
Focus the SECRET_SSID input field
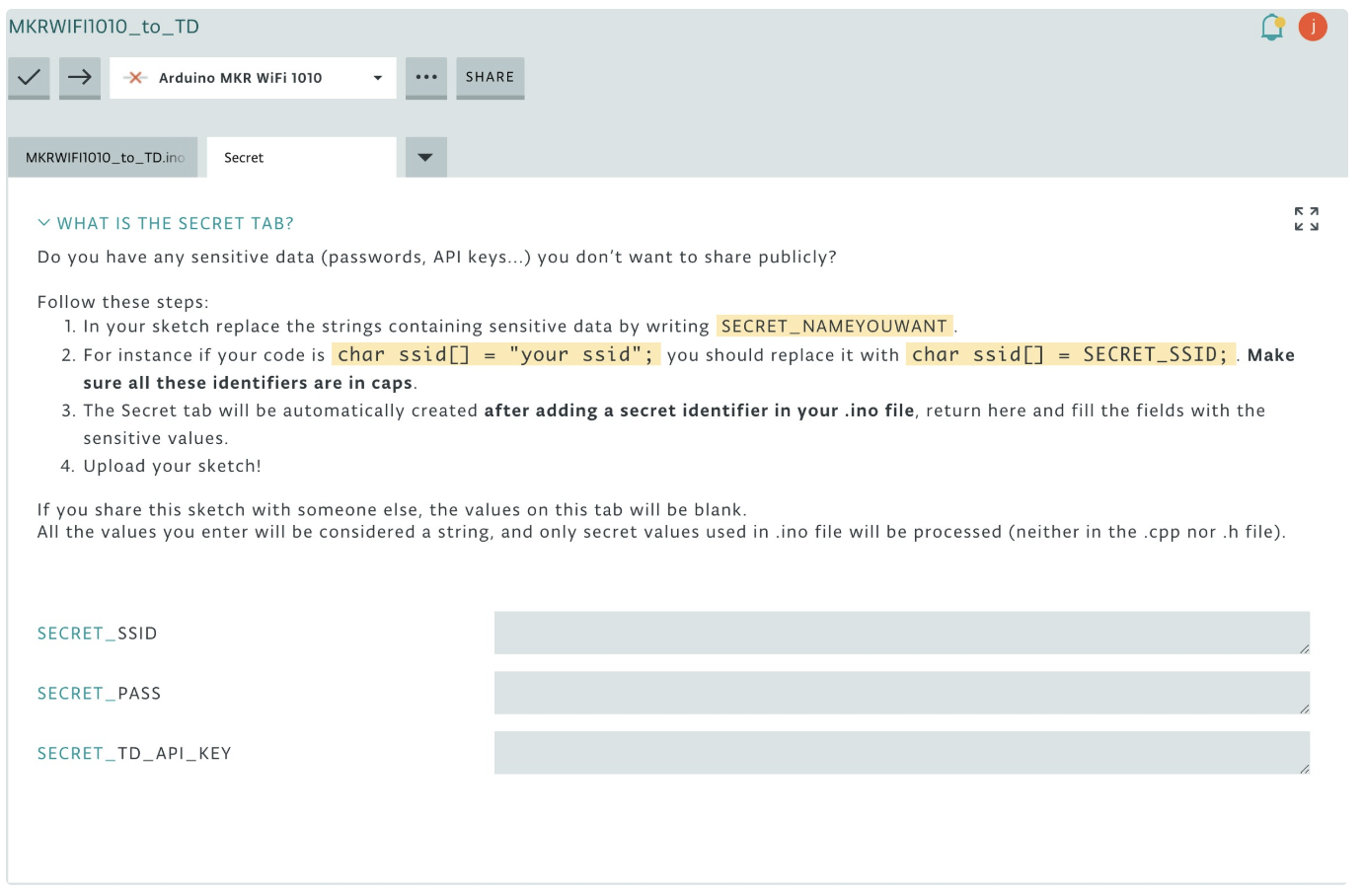click(900, 633)
